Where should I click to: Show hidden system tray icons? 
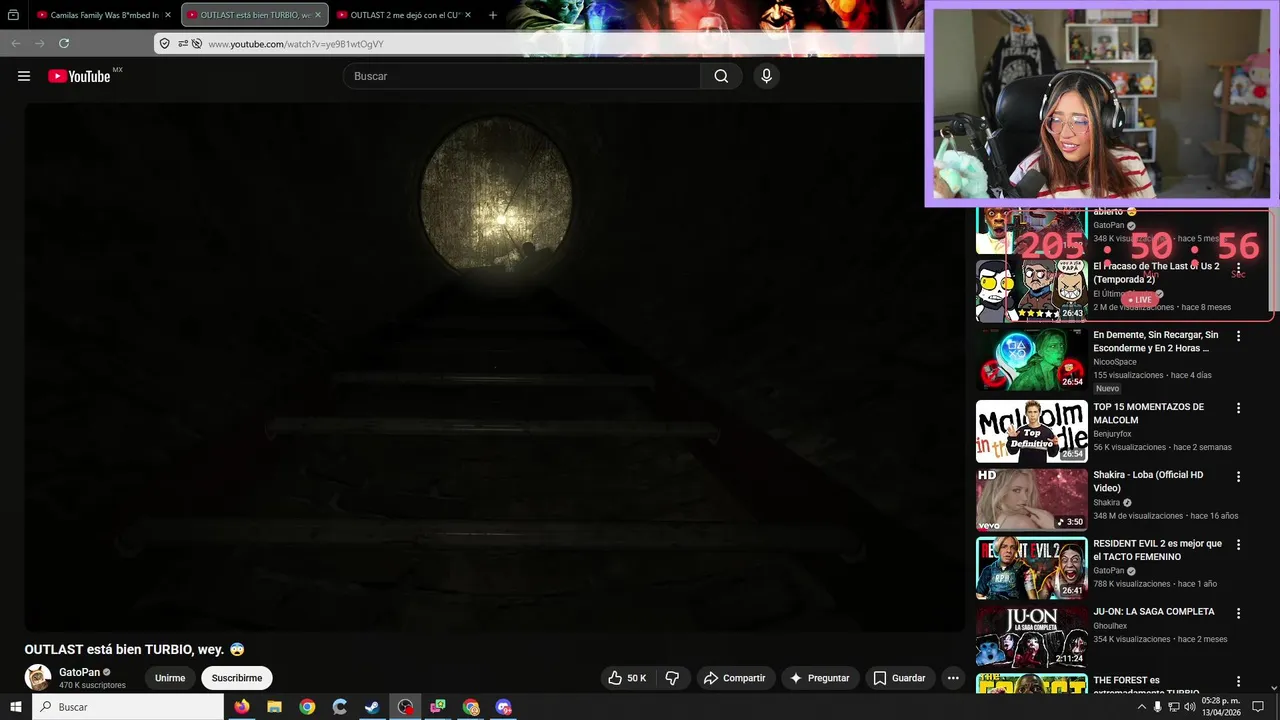[x=1141, y=707]
